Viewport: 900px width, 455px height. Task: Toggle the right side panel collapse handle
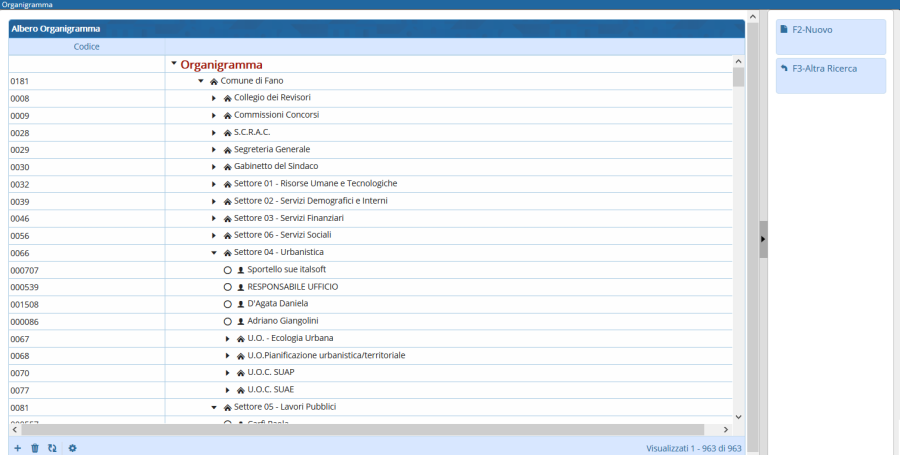click(763, 240)
